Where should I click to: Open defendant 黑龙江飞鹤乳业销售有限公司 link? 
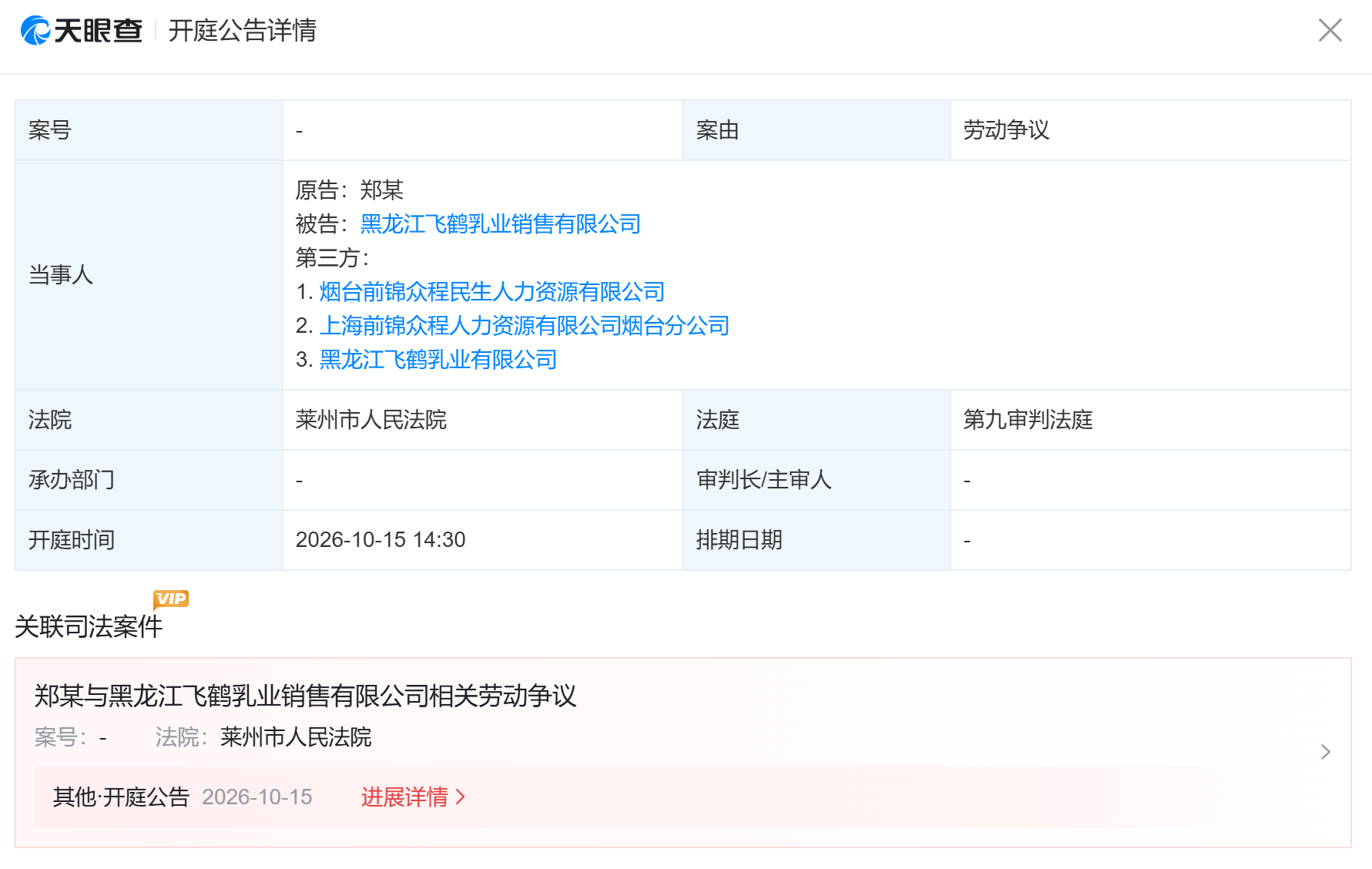click(x=500, y=224)
